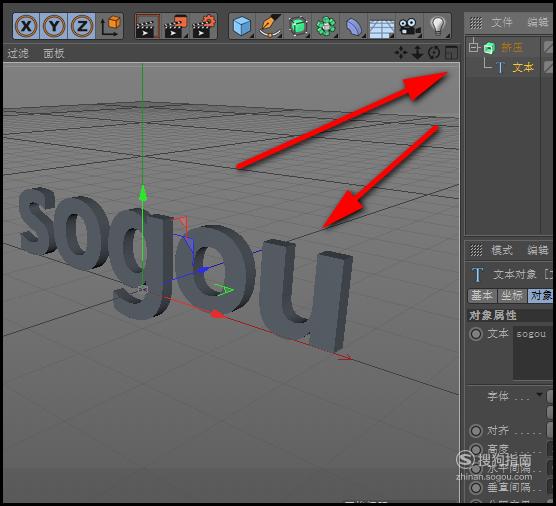Click the blue Z axis gizmo arrow
Image resolution: width=556 pixels, height=506 pixels.
click(202, 270)
